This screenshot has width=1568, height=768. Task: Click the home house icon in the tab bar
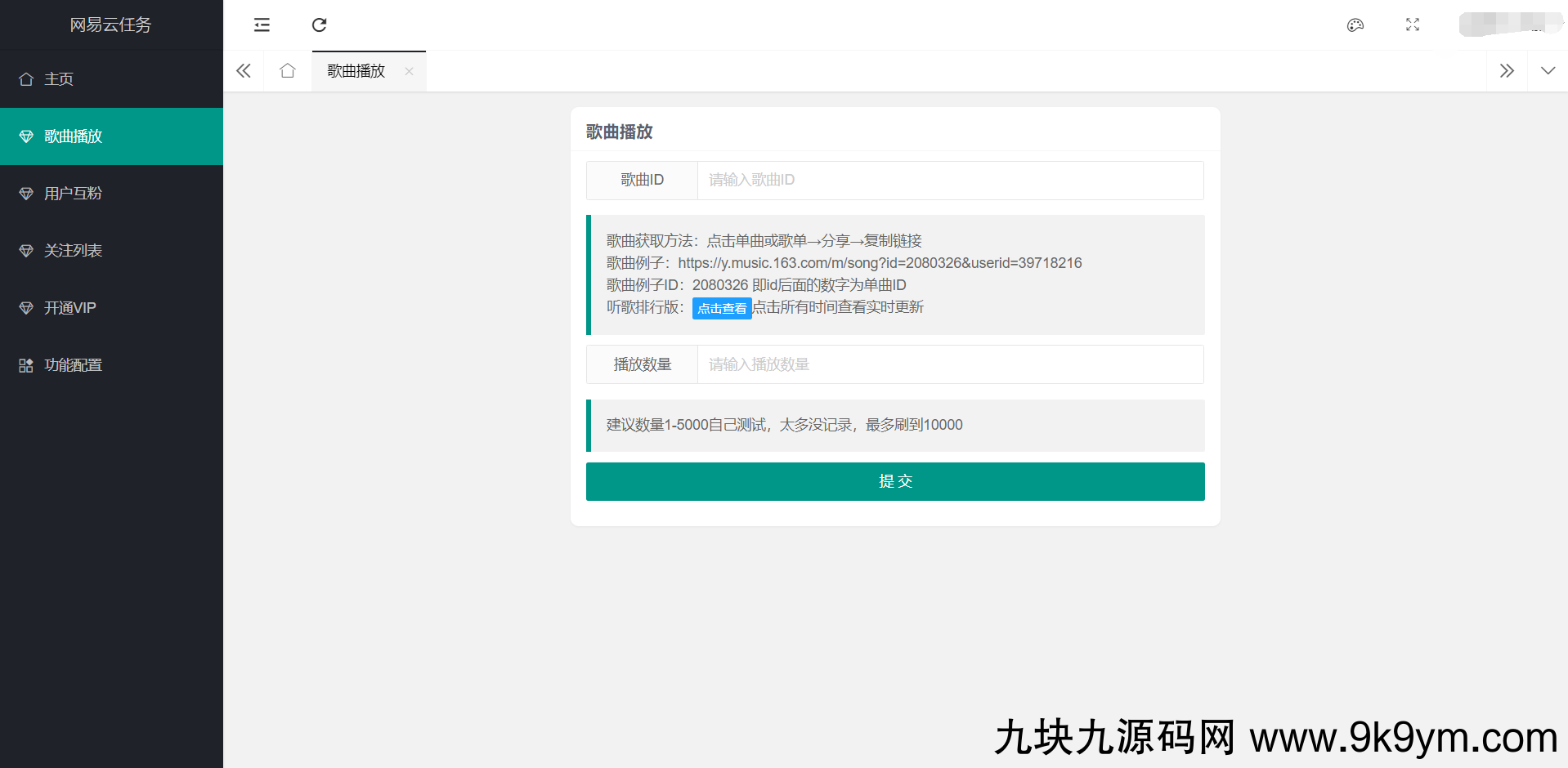coord(287,71)
